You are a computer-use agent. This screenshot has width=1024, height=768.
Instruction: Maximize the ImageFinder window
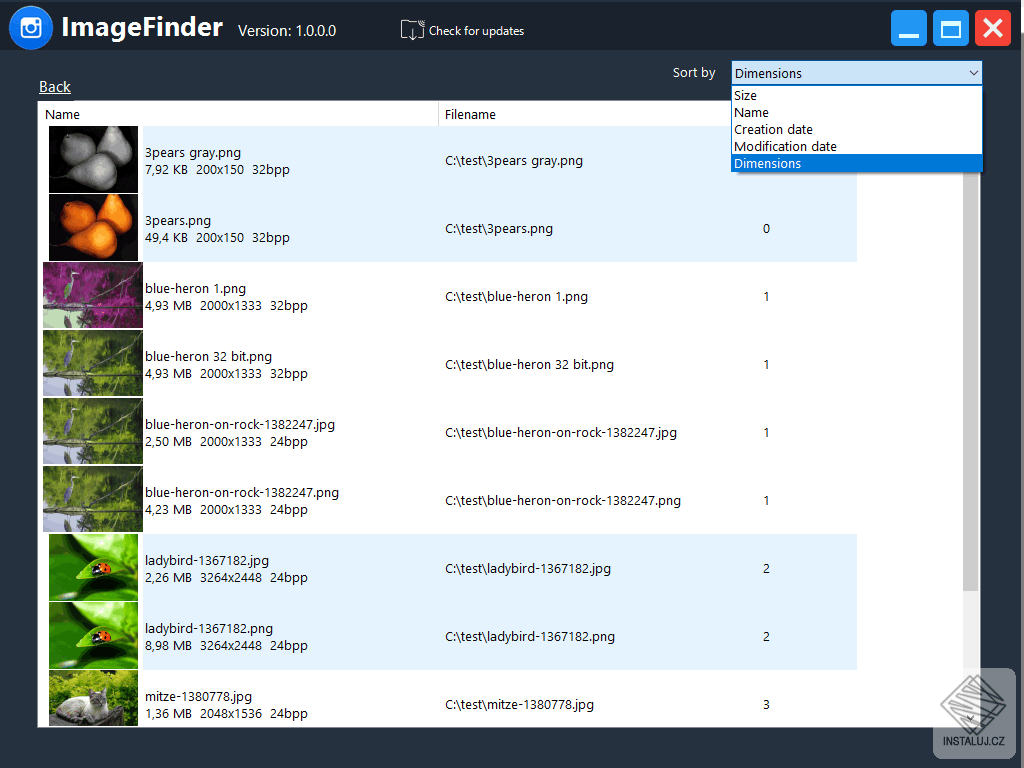(950, 28)
